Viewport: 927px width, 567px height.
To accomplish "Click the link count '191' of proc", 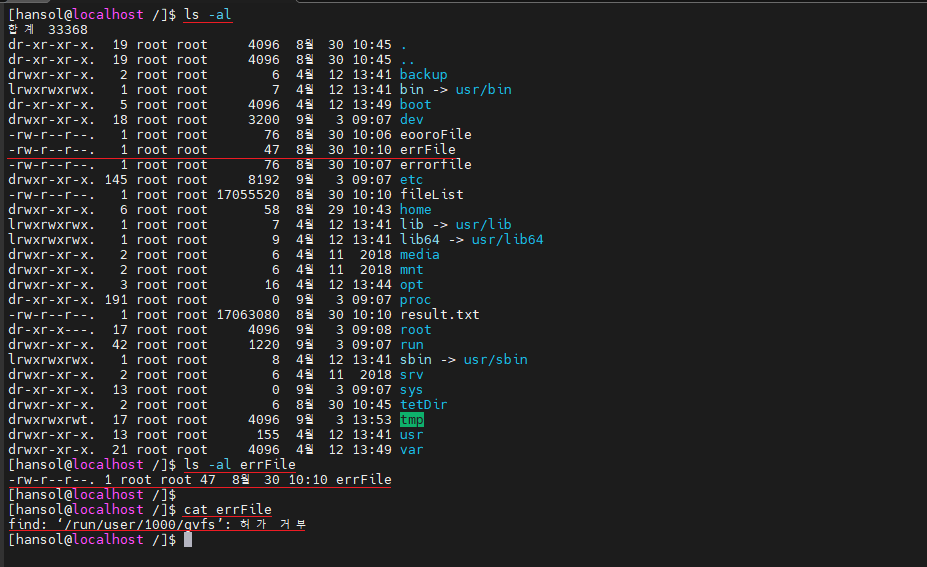I will click(x=116, y=300).
